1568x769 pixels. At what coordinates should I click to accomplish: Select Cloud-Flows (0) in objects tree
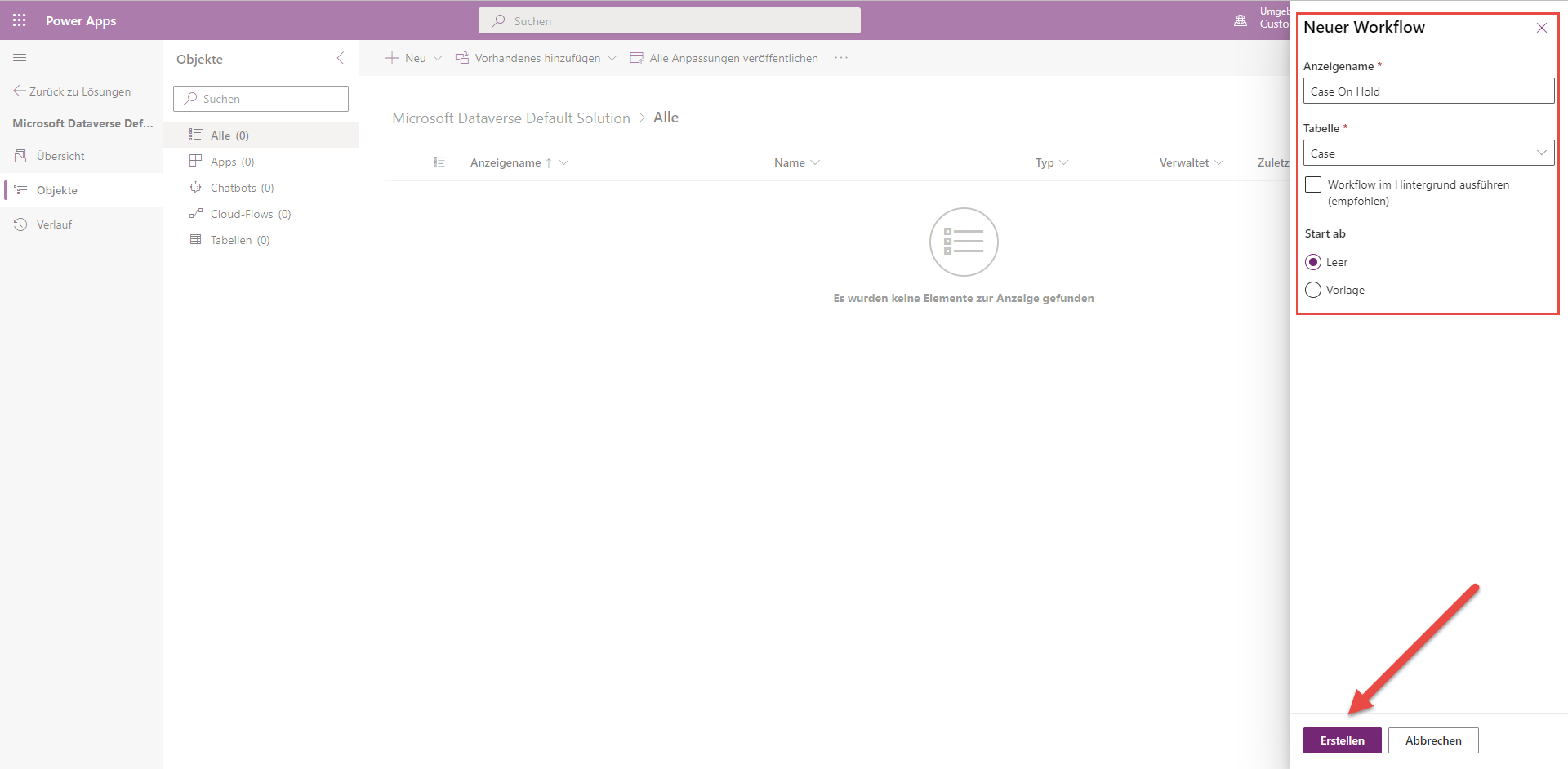(261, 213)
